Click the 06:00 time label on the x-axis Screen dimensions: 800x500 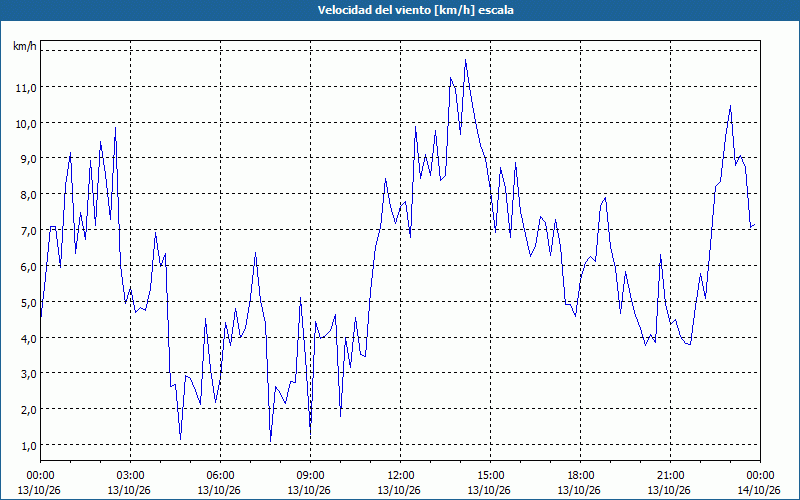[220, 476]
